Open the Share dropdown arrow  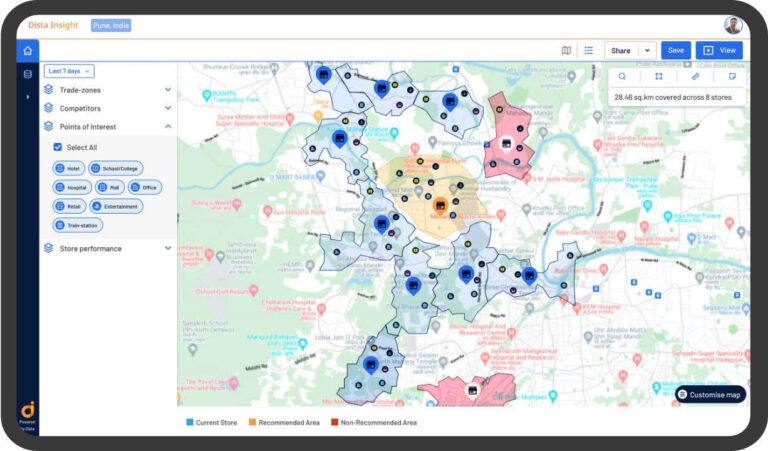(x=647, y=50)
